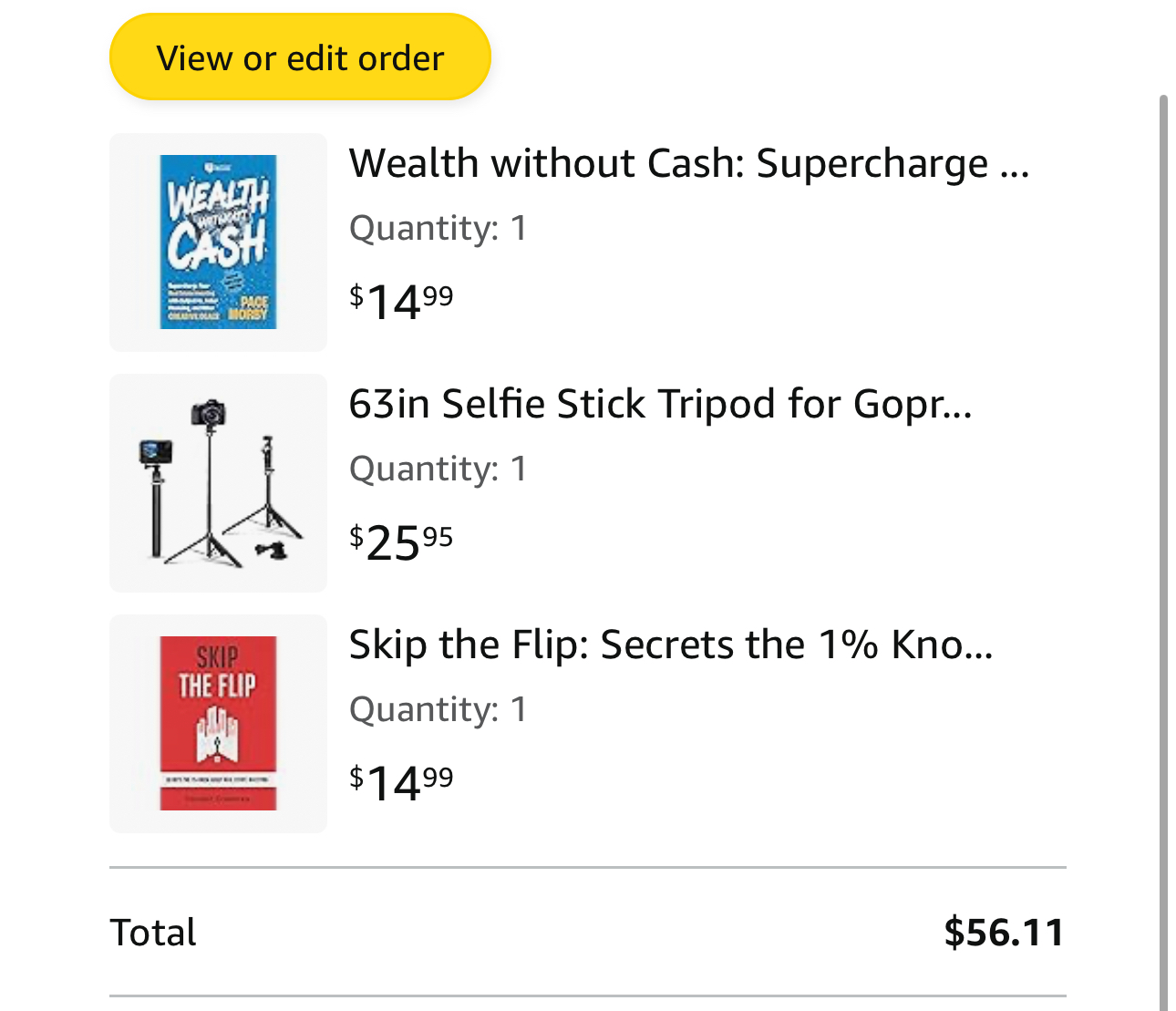Click the View or edit order button
The height and width of the screenshot is (1011, 1176).
click(x=300, y=57)
